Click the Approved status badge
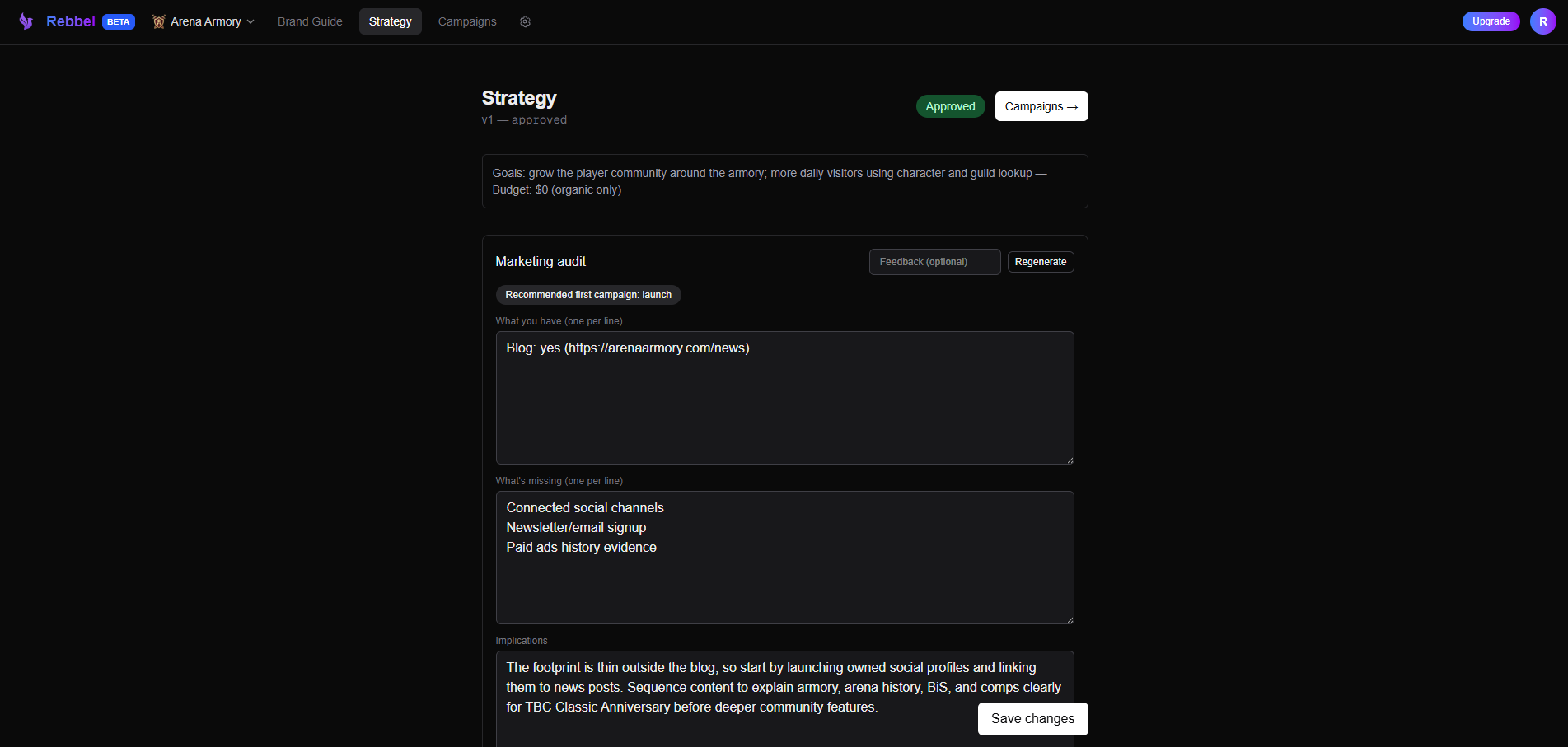1568x747 pixels. pyautogui.click(x=950, y=106)
